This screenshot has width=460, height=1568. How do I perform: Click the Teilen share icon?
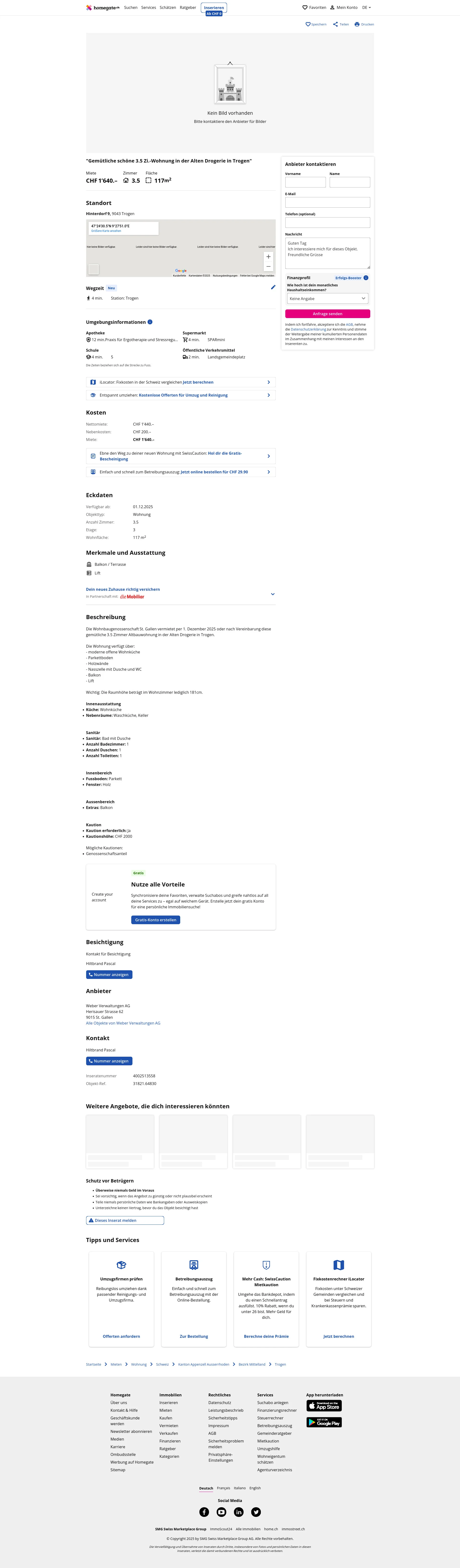click(335, 24)
